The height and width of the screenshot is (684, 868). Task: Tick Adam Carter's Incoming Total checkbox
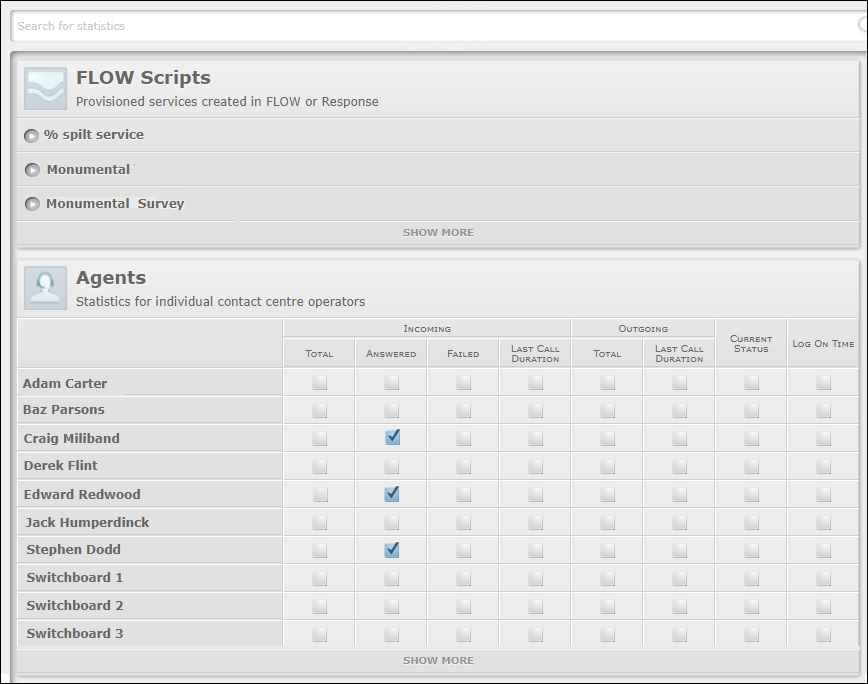click(x=320, y=382)
